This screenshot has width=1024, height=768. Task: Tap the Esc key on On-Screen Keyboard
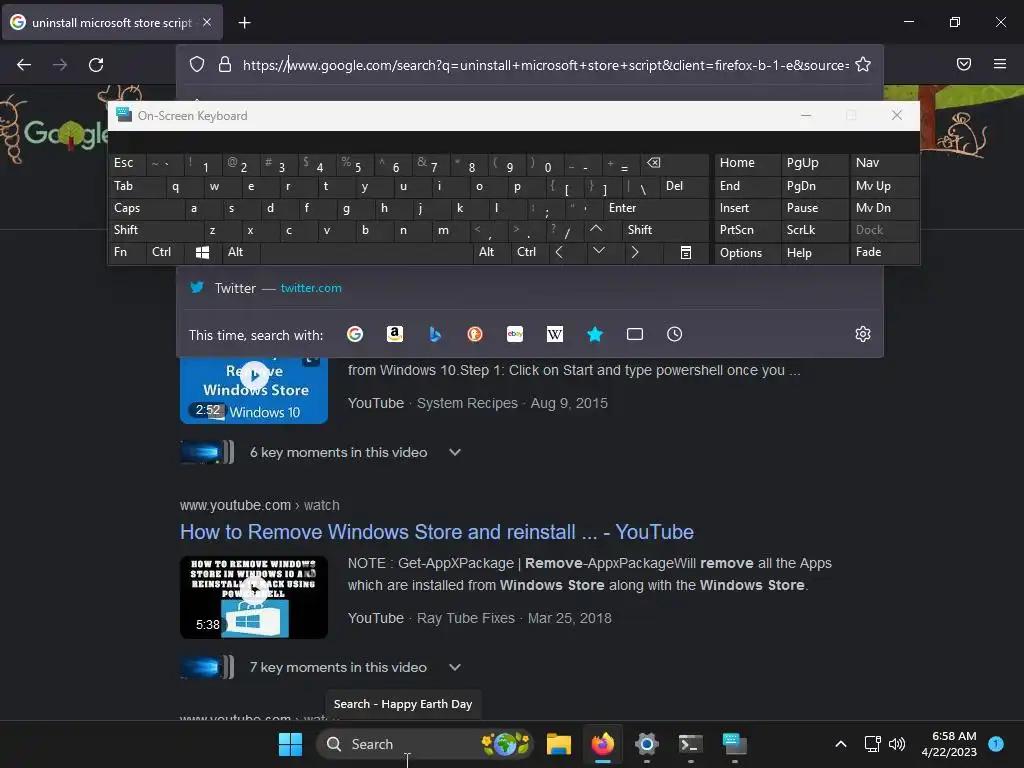coord(126,163)
